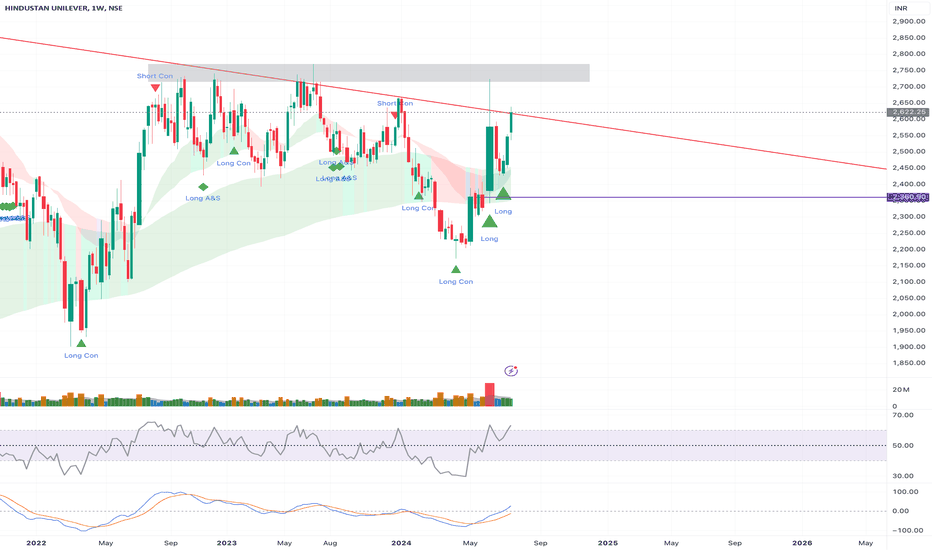This screenshot has height=550, width=932.
Task: Click the 20M volume axis label
Action: click(x=900, y=389)
